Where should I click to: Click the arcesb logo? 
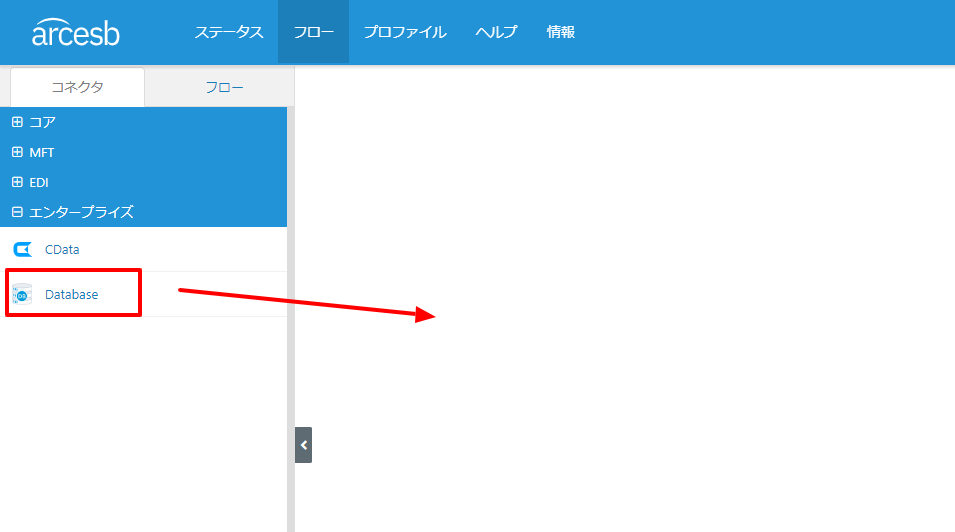tap(76, 32)
